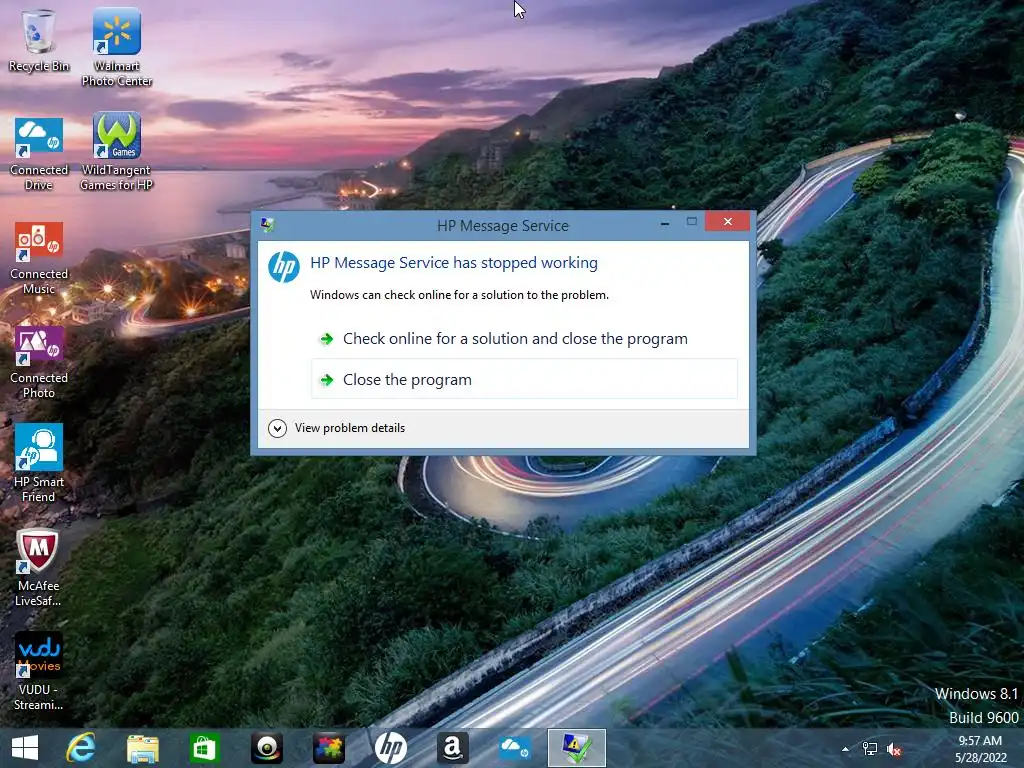Close the HP Message Service dialog
This screenshot has width=1024, height=768.
click(x=727, y=221)
